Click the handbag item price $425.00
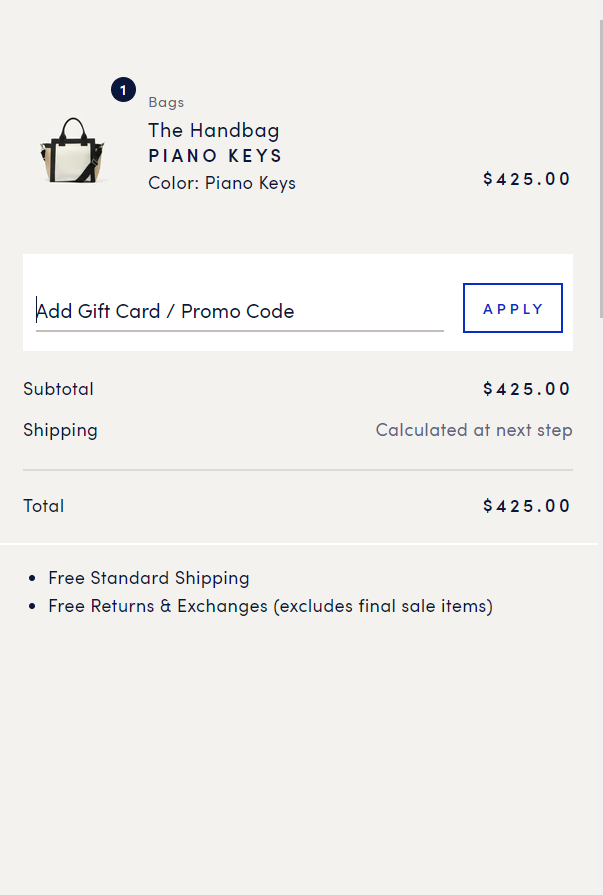Viewport: 603px width, 895px height. (x=527, y=179)
